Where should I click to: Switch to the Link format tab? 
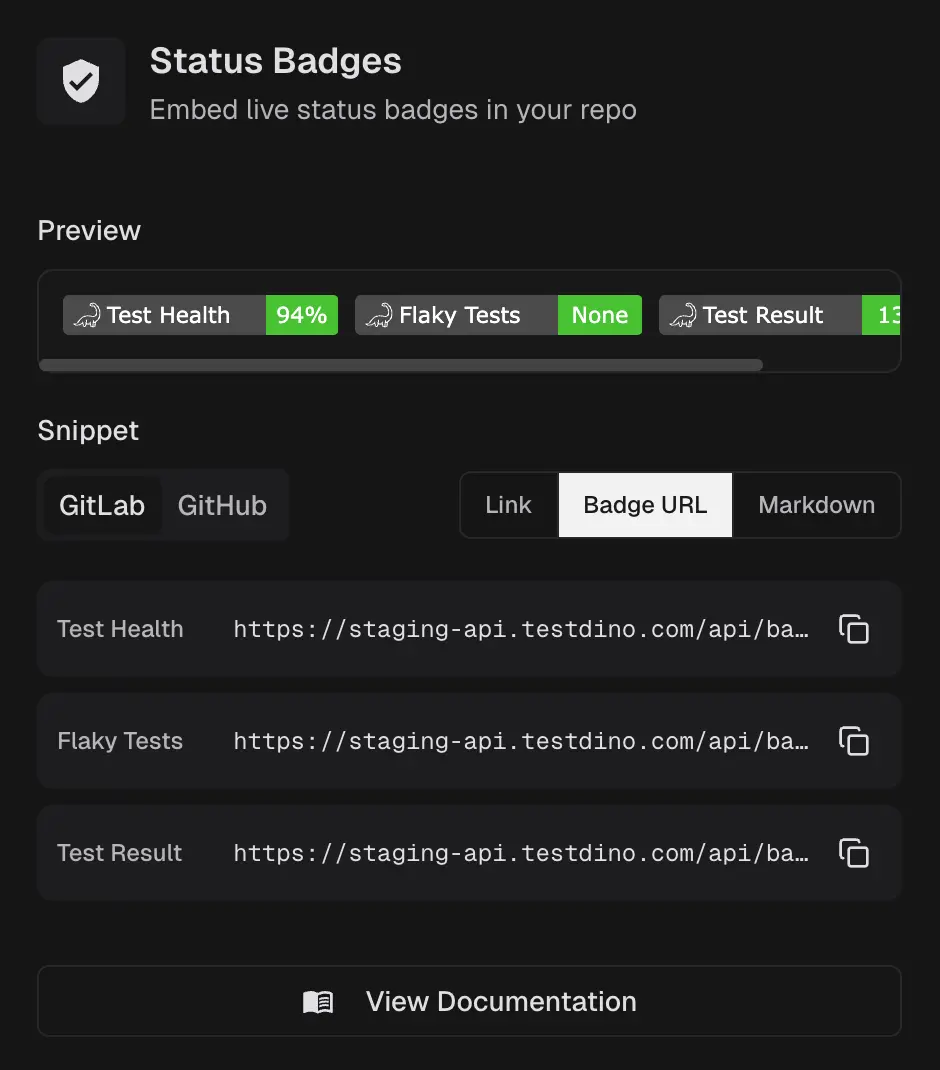click(508, 505)
